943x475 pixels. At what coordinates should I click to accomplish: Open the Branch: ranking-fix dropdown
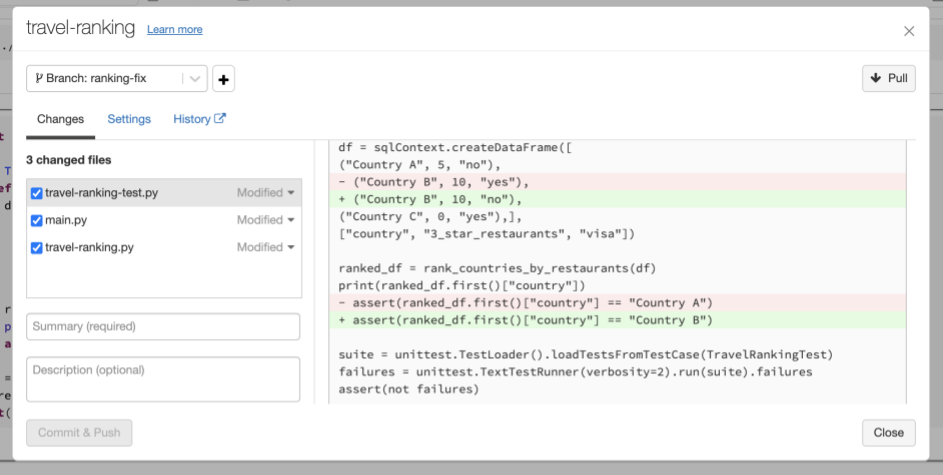pyautogui.click(x=116, y=78)
